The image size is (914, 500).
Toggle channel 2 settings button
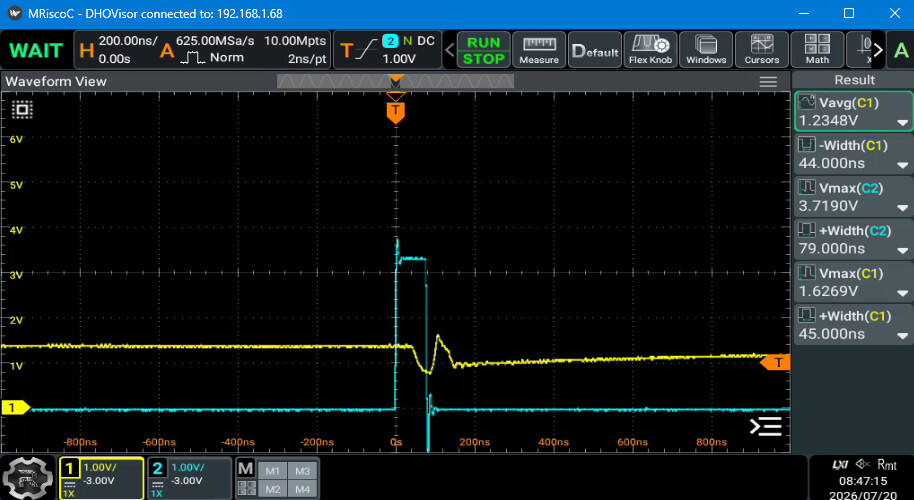(189, 478)
